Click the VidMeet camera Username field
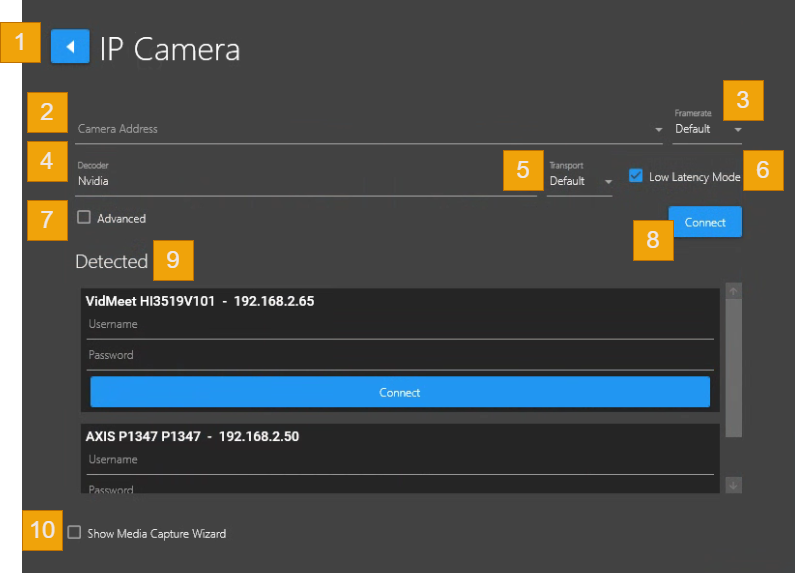Viewport: 796px width, 573px height. tap(400, 325)
